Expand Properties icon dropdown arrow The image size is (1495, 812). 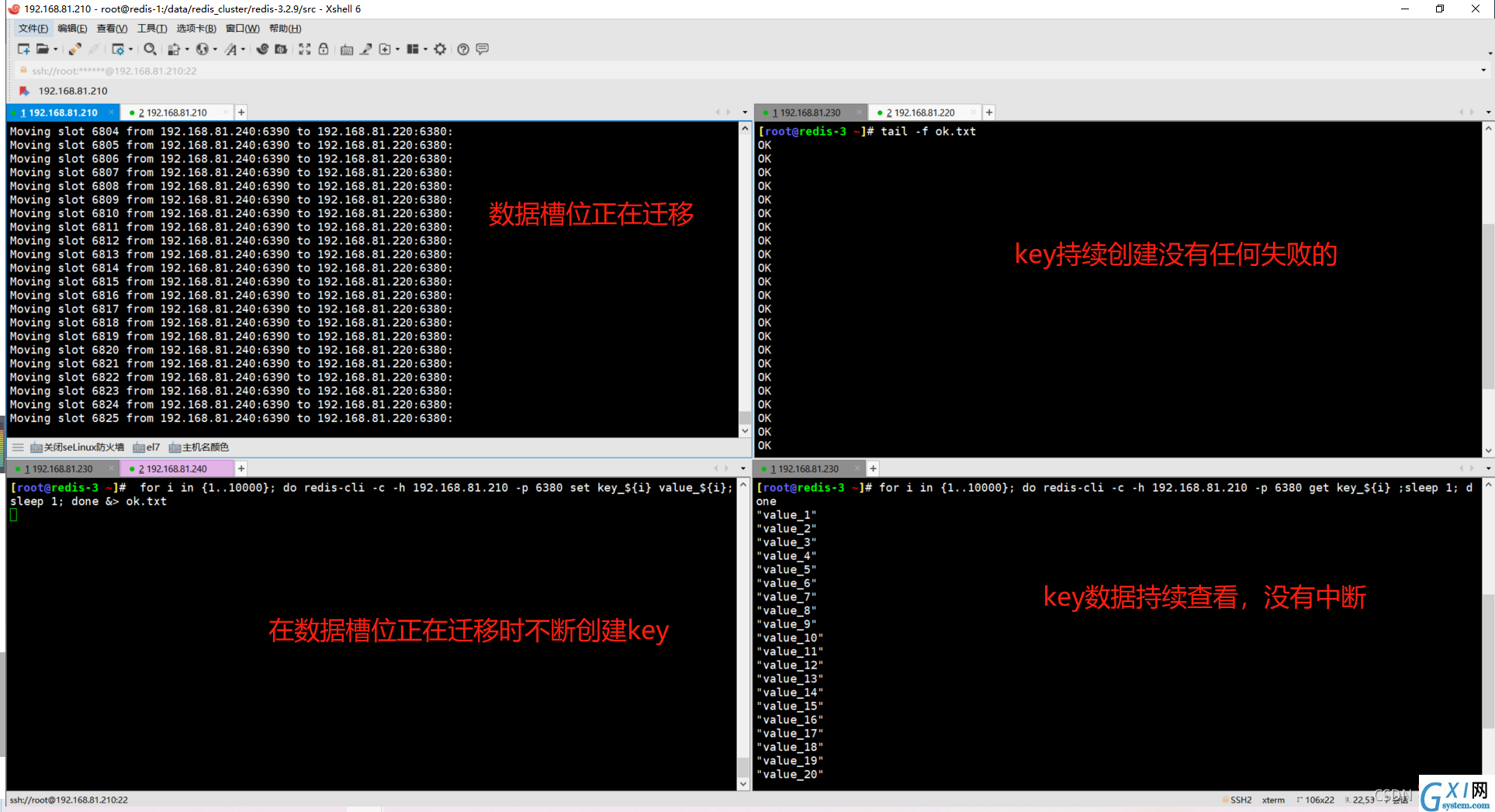(130, 49)
